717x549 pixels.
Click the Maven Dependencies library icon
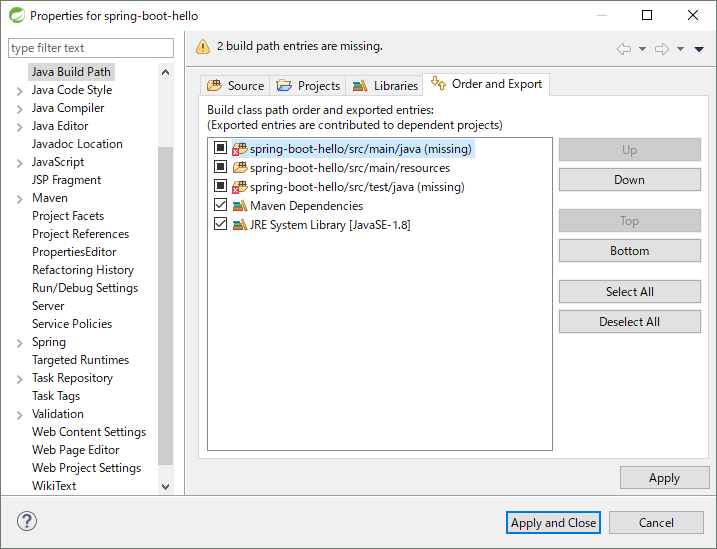coord(240,206)
